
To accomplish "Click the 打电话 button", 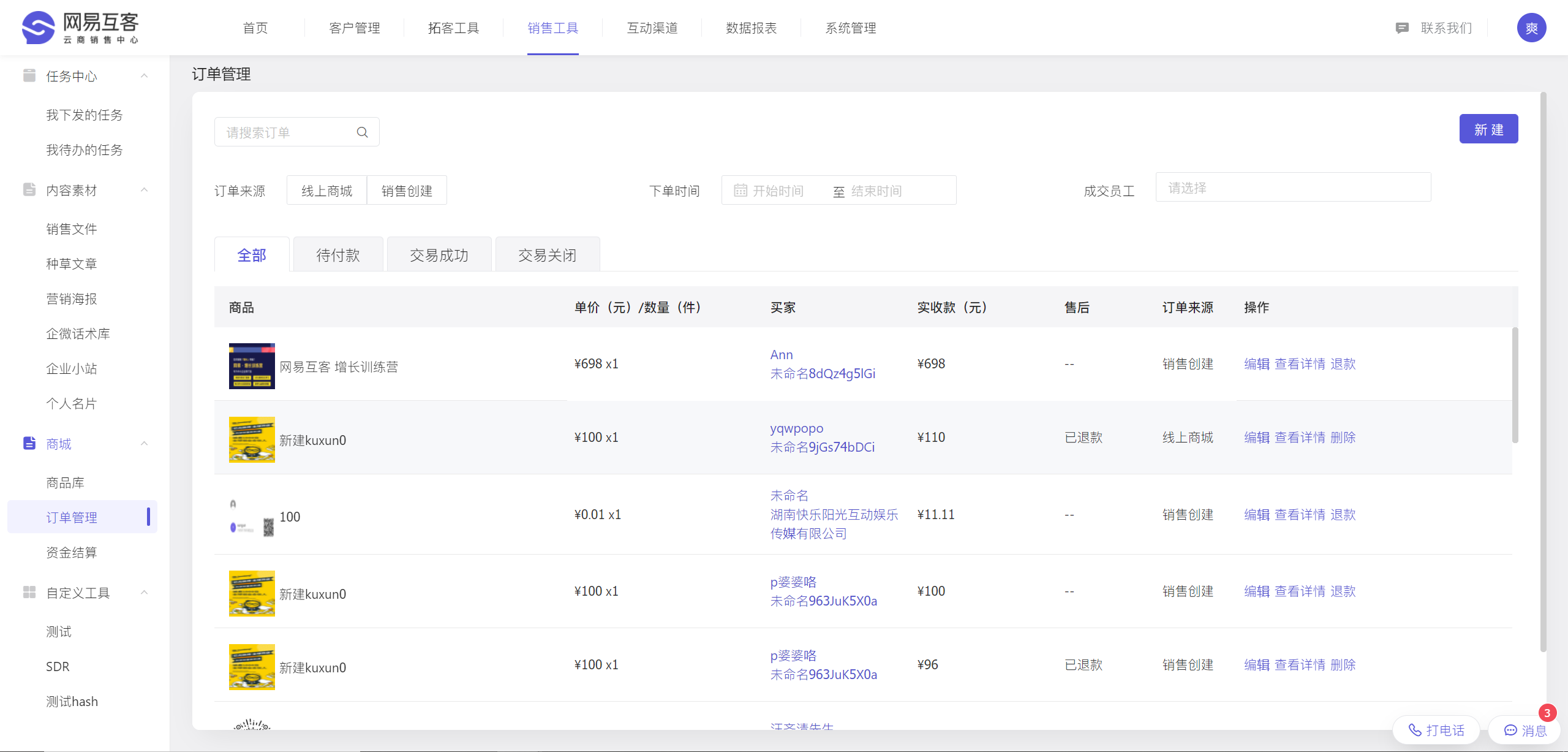I will (1436, 730).
